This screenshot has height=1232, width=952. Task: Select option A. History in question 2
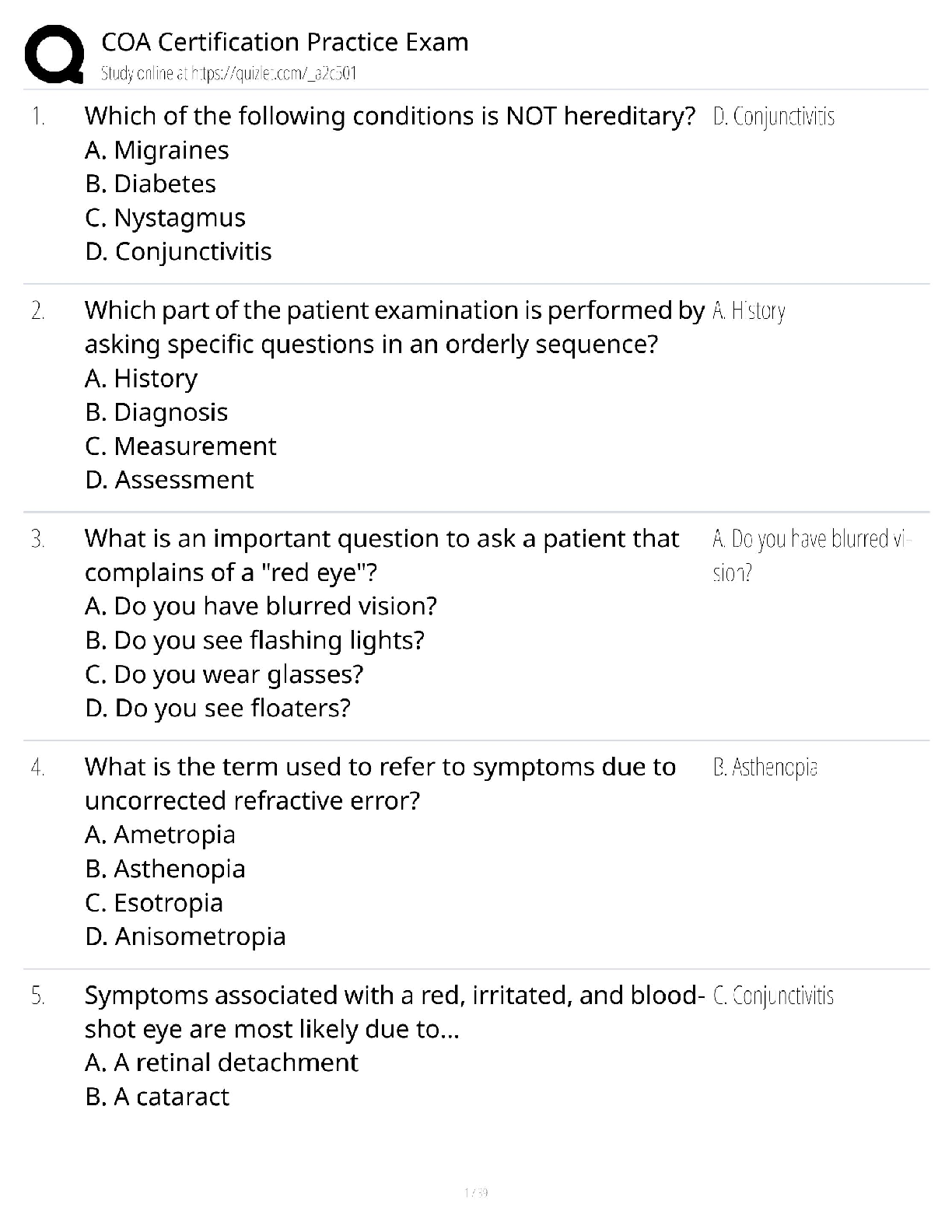pos(141,379)
